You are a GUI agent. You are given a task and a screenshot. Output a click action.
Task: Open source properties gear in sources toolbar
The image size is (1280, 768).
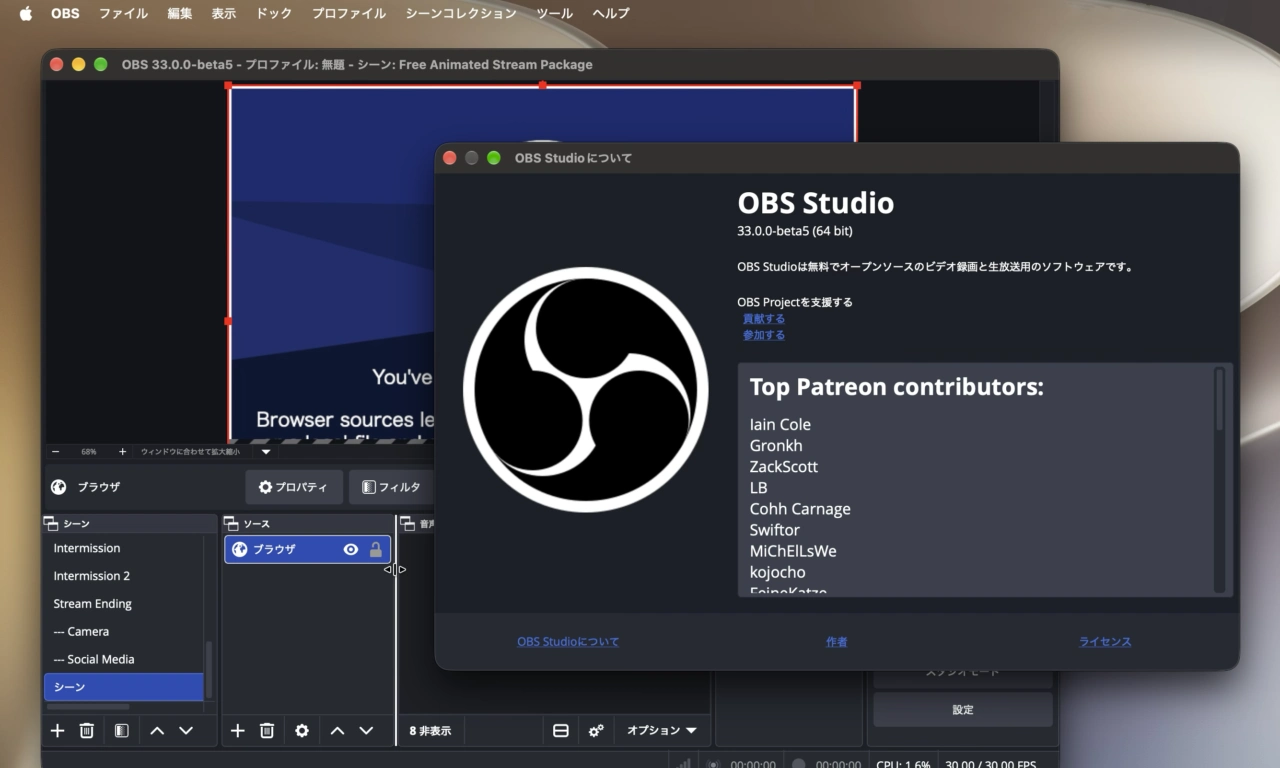pyautogui.click(x=302, y=731)
